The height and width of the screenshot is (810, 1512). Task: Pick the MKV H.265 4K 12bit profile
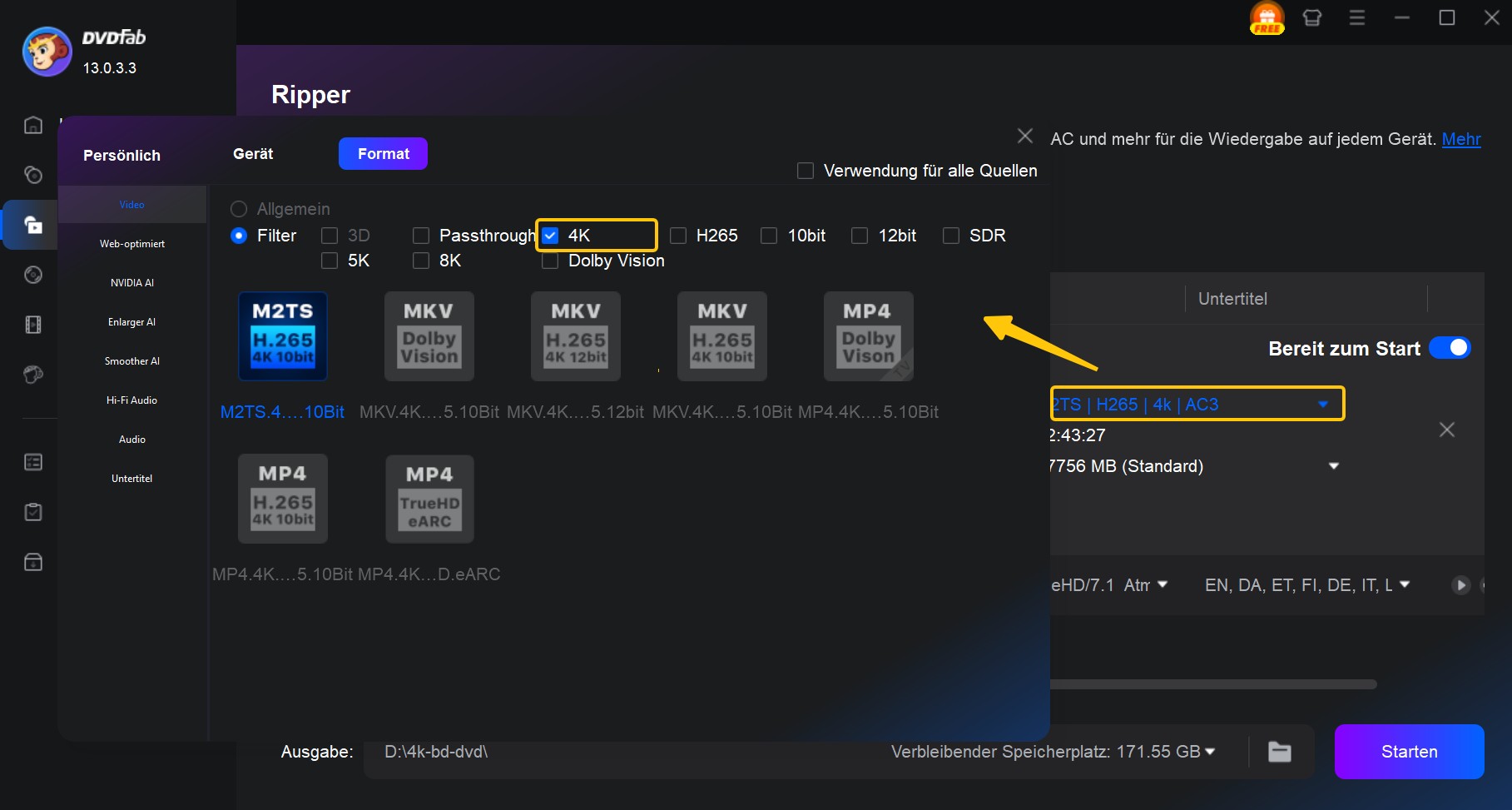pyautogui.click(x=575, y=336)
